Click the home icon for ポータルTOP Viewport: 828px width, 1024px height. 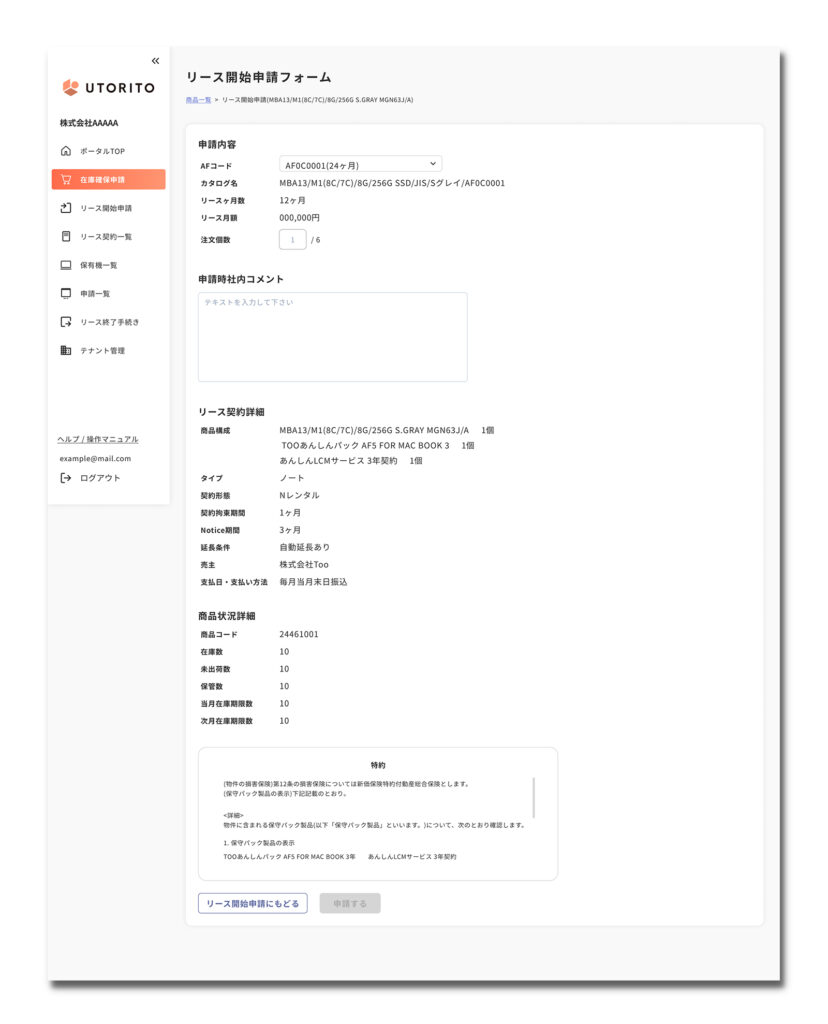(66, 151)
